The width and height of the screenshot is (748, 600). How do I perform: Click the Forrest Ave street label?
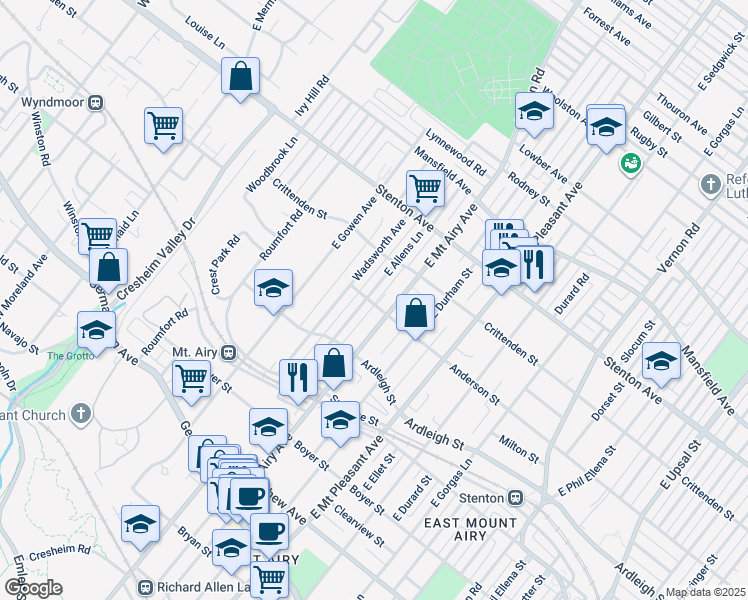[607, 27]
